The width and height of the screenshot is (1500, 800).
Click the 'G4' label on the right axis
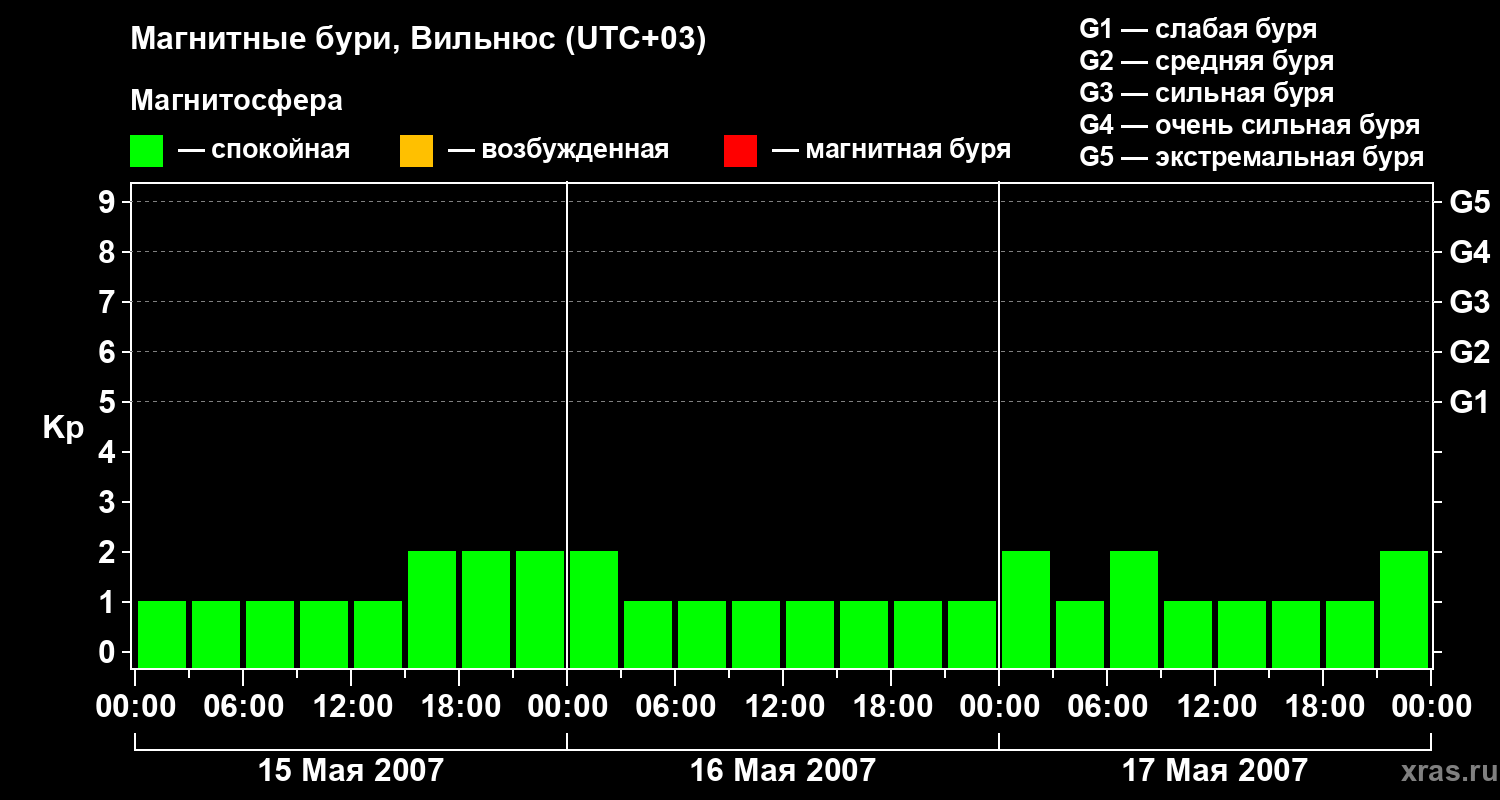(x=1469, y=252)
